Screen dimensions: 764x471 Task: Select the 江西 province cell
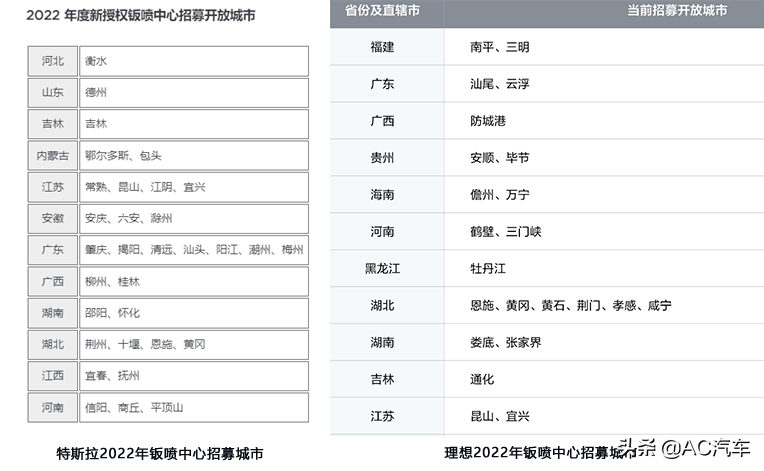point(53,376)
